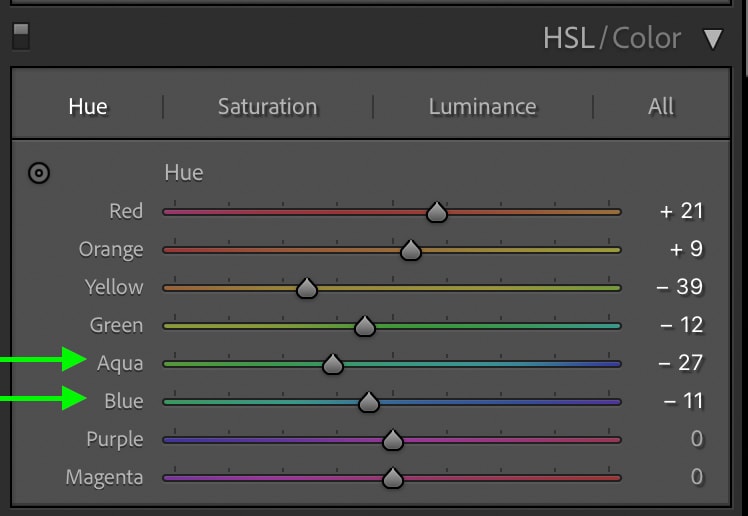Viewport: 748px width, 516px height.
Task: Click the Green hue slider handle
Action: tap(364, 326)
